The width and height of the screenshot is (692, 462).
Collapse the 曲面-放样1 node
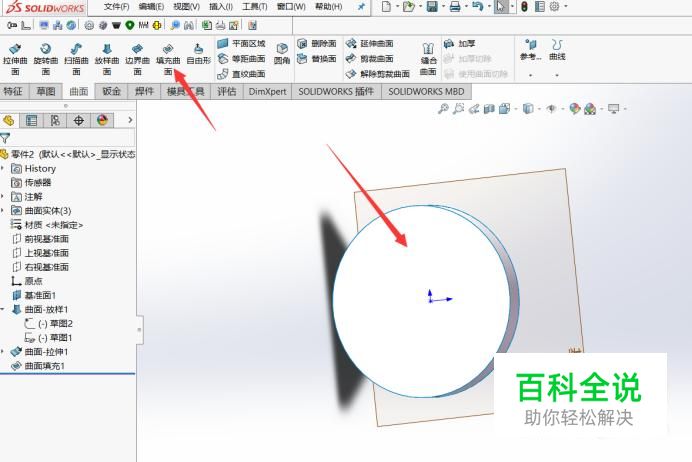point(3,309)
